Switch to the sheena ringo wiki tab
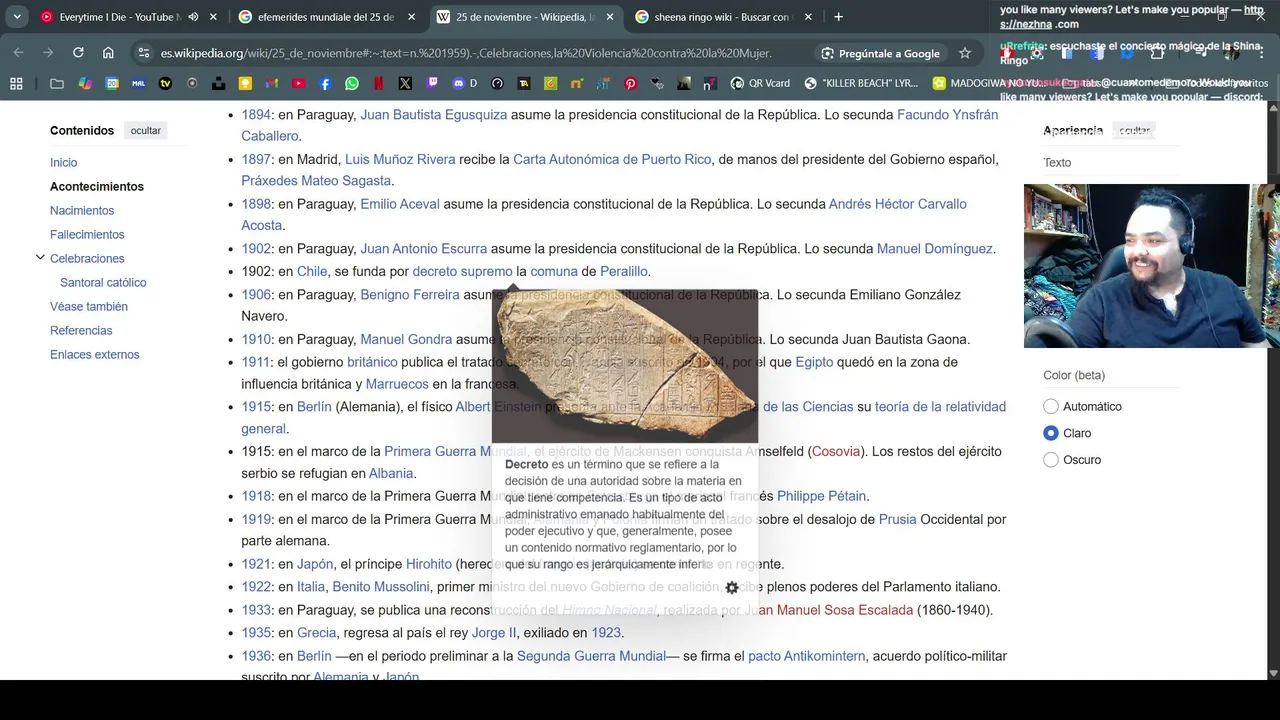Image resolution: width=1280 pixels, height=720 pixels. [723, 17]
